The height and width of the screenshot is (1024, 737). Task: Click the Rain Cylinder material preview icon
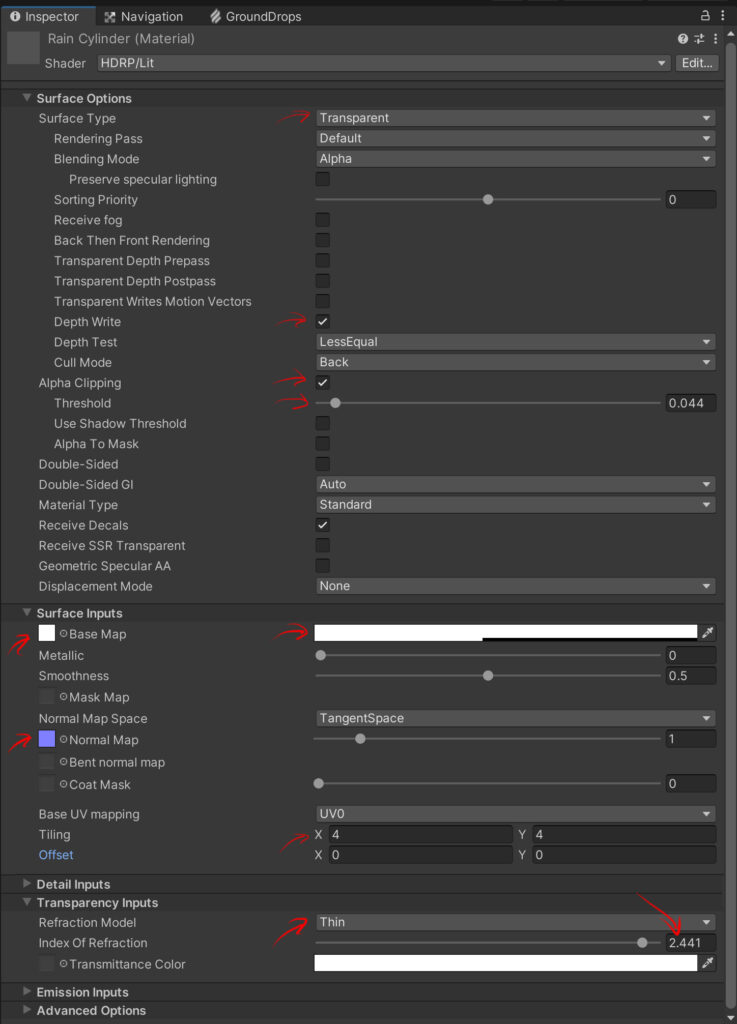click(22, 49)
